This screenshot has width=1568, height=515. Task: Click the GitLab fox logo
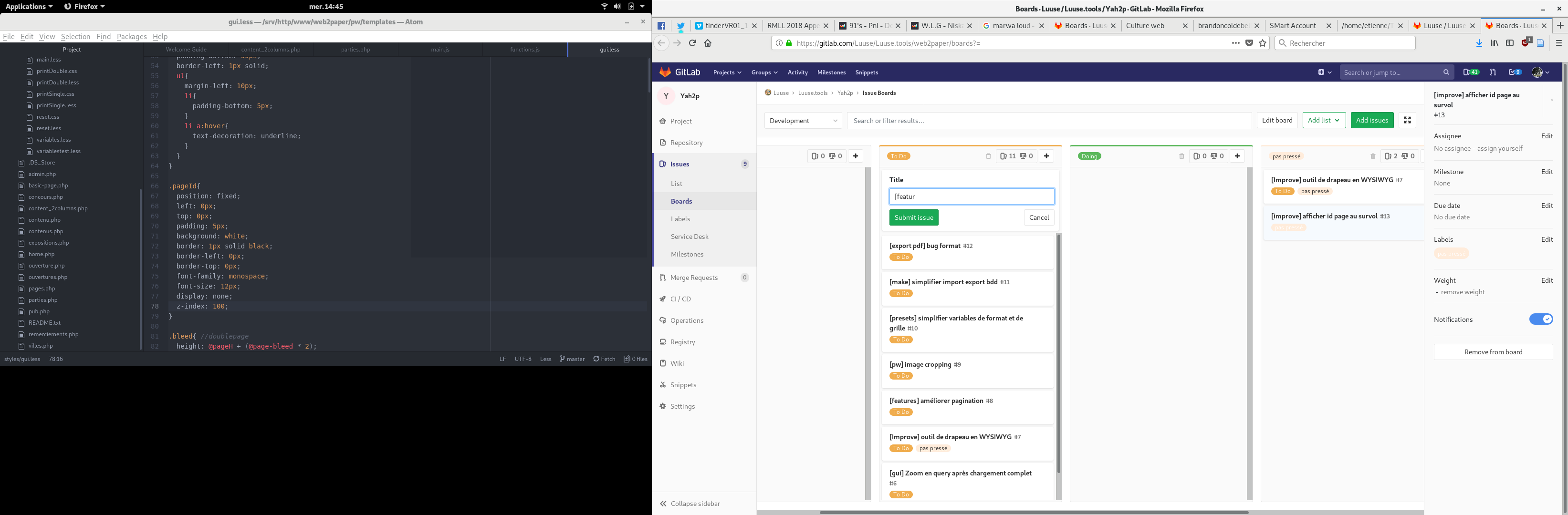pyautogui.click(x=665, y=72)
